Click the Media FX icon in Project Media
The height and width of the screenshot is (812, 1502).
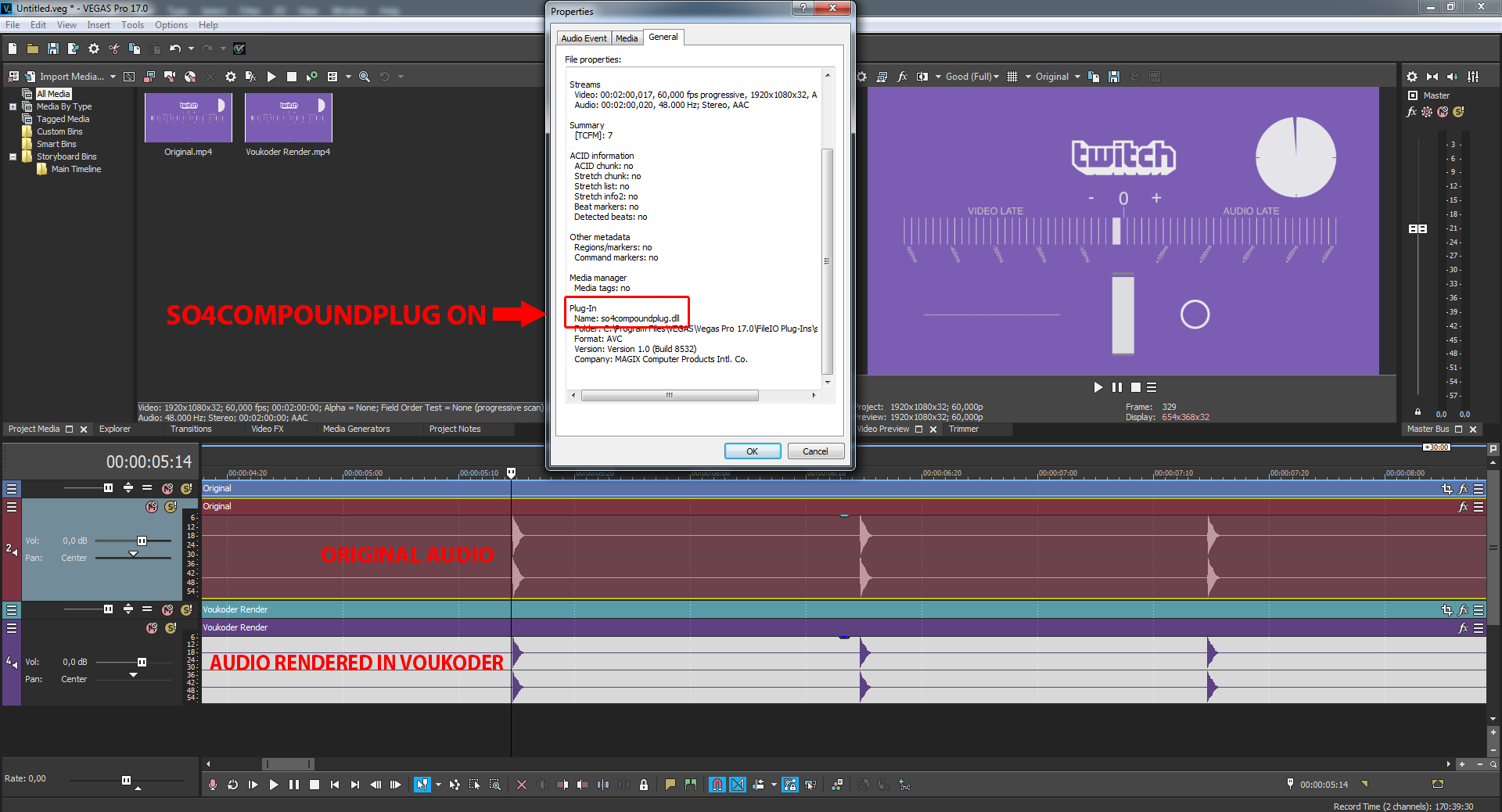tap(250, 77)
